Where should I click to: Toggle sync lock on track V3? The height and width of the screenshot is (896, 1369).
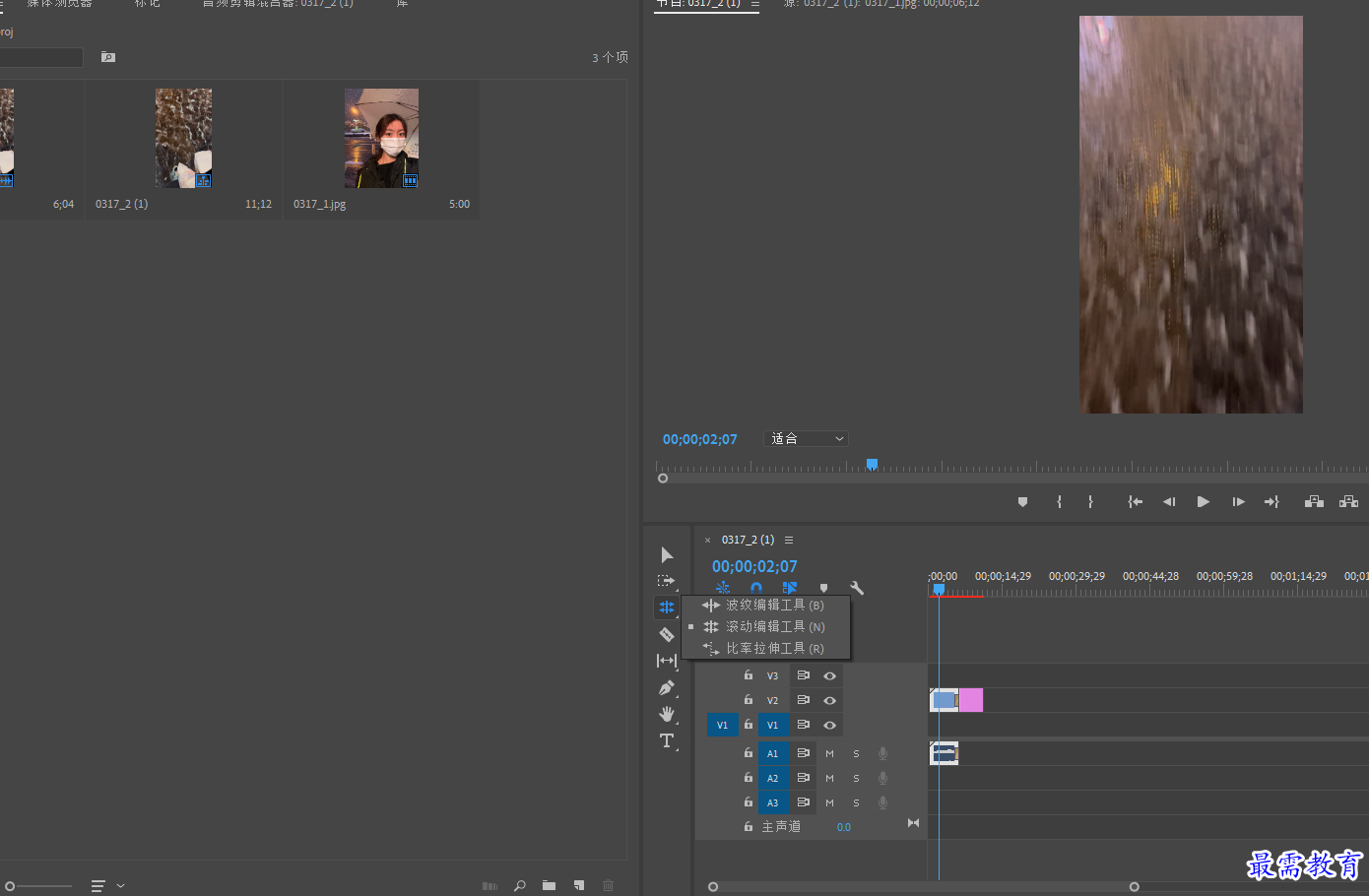pyautogui.click(x=804, y=675)
